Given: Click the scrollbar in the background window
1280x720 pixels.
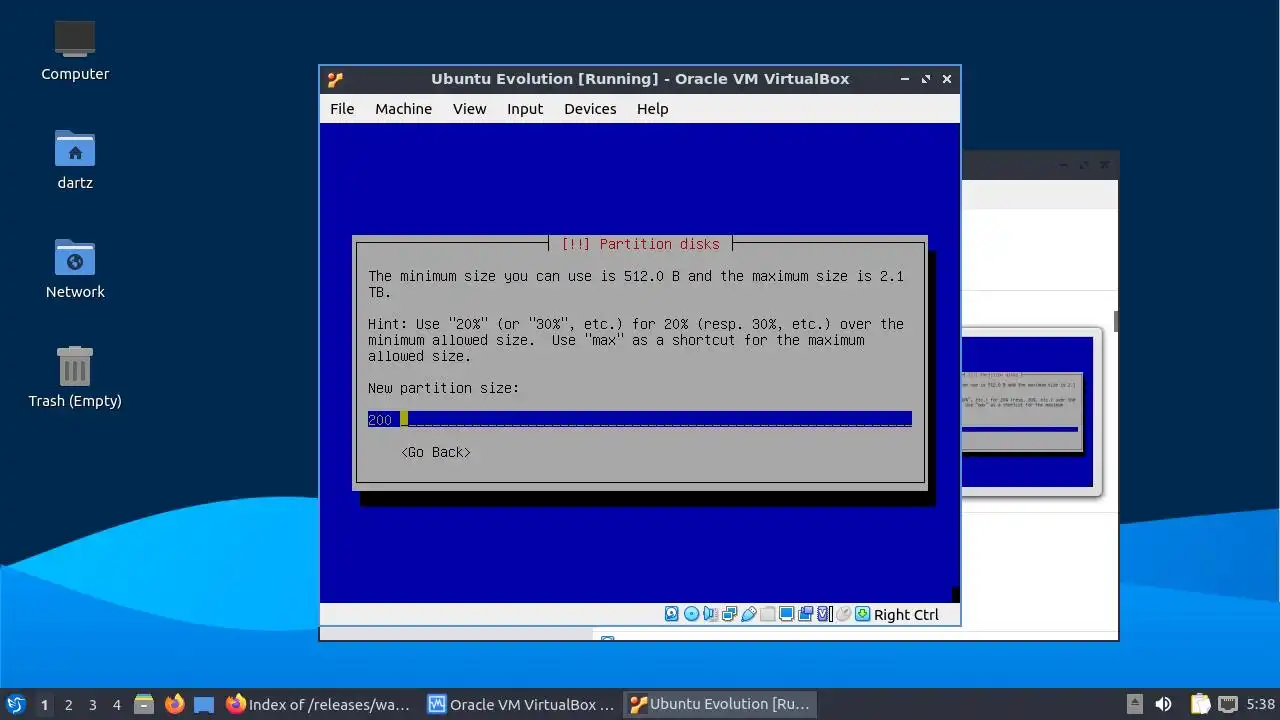Looking at the screenshot, I should (1115, 321).
